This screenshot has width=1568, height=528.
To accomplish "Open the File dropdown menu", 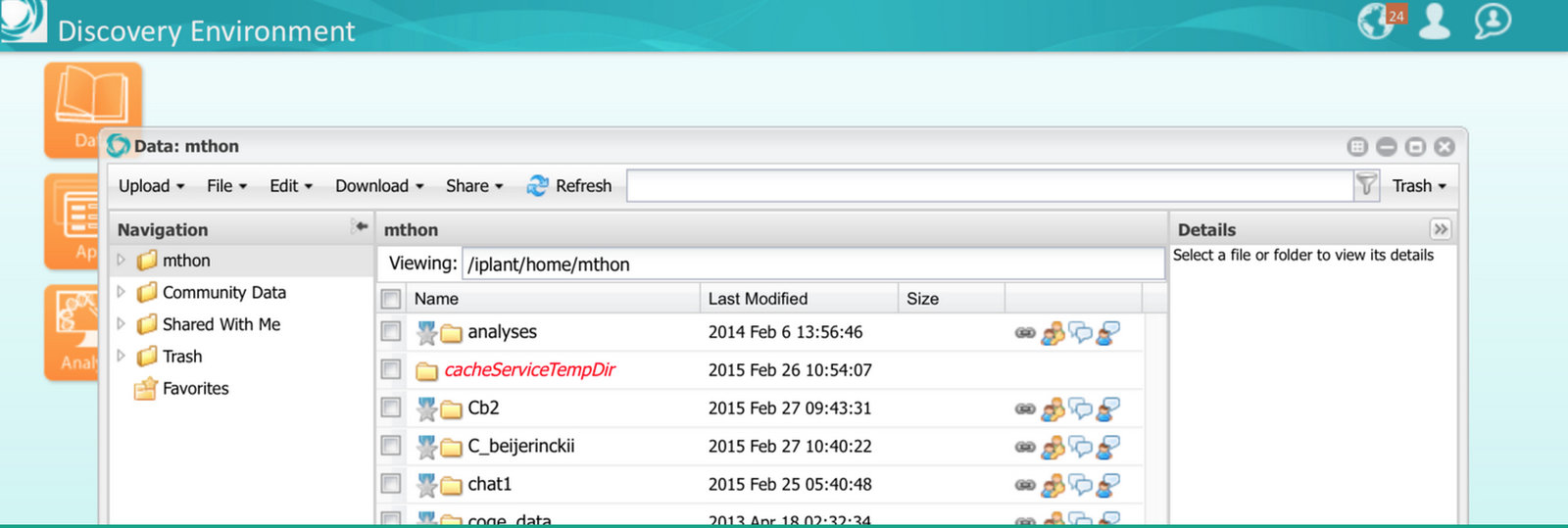I will click(226, 186).
